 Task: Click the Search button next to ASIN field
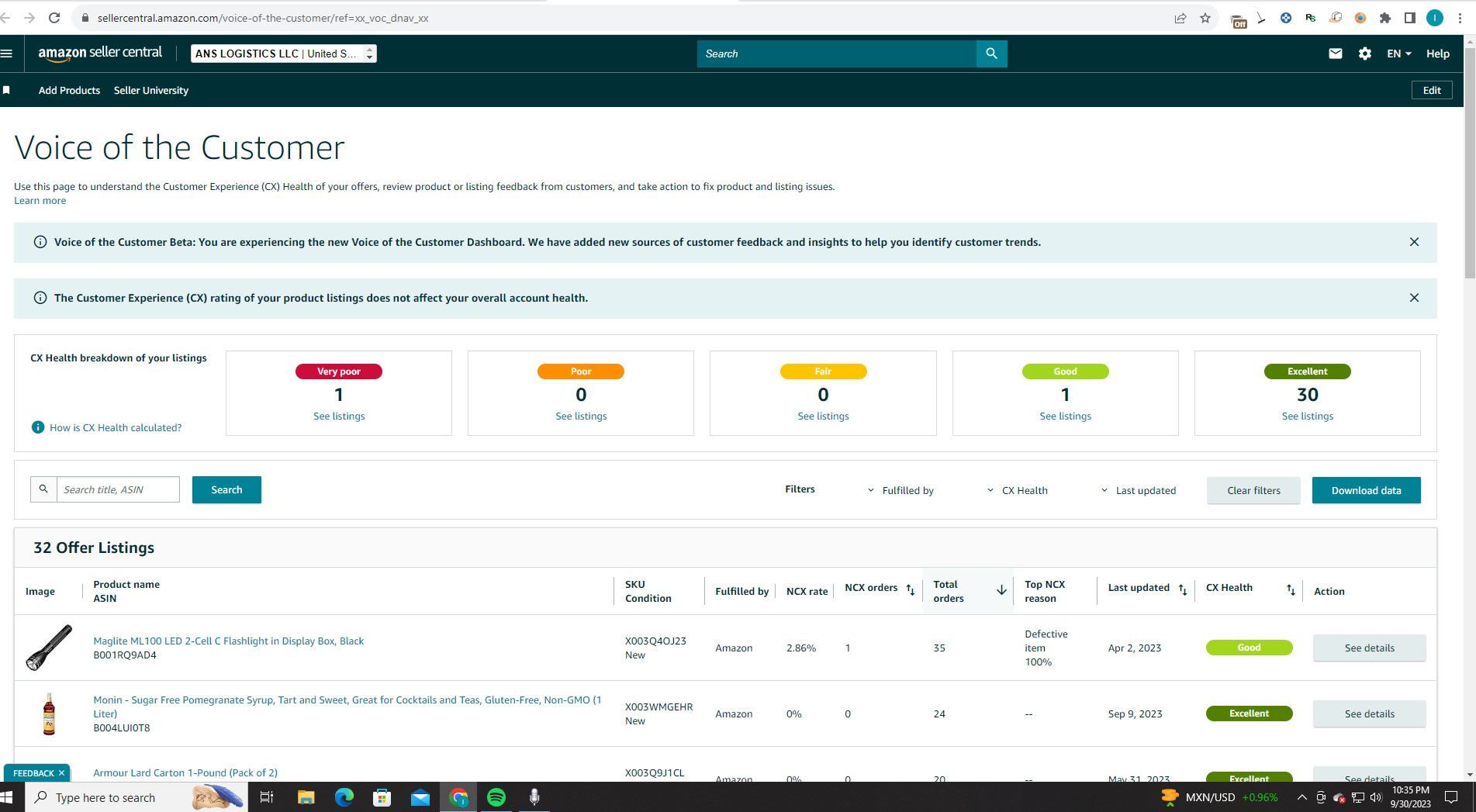[x=226, y=489]
